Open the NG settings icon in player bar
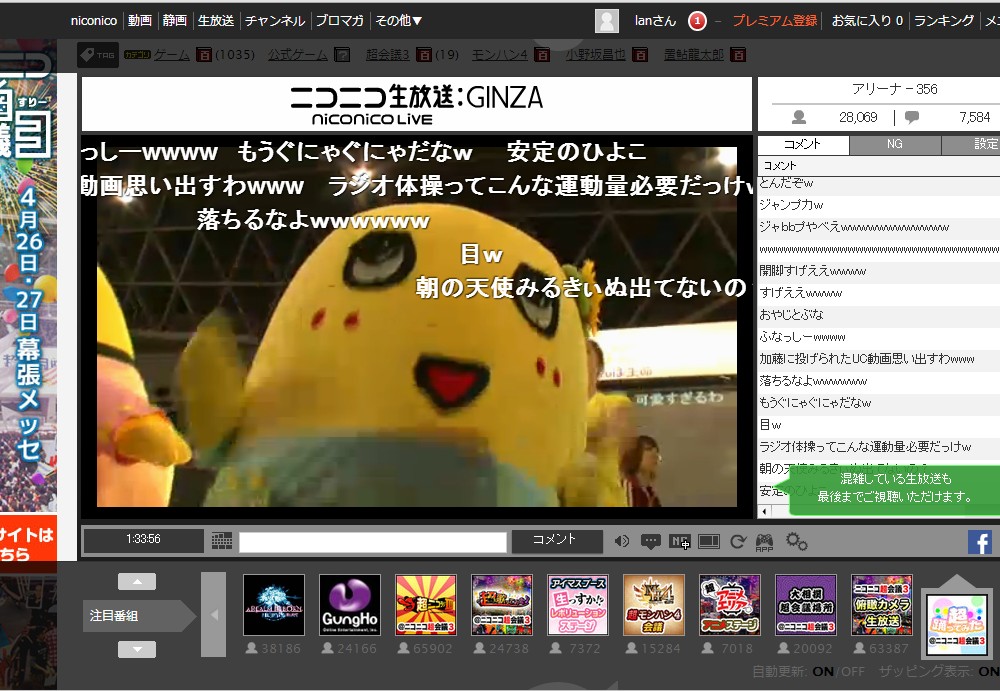The image size is (1000, 691). coord(680,542)
